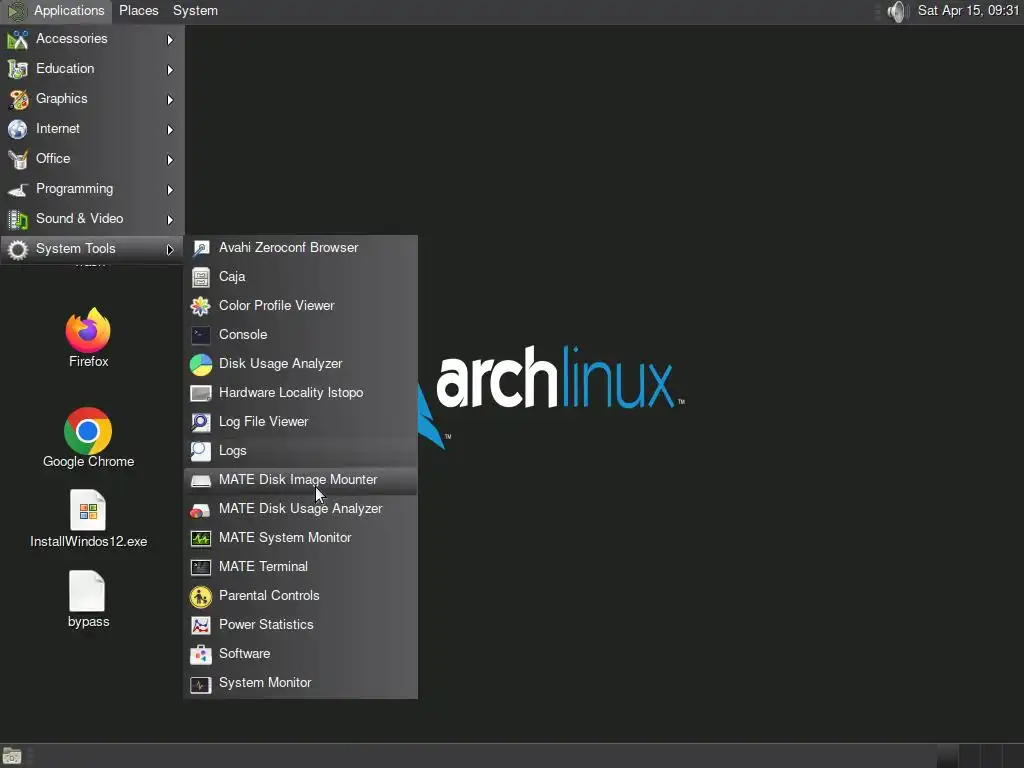The image size is (1024, 768).
Task: Expand Sound & Video submenu arrow
Action: [x=170, y=220]
